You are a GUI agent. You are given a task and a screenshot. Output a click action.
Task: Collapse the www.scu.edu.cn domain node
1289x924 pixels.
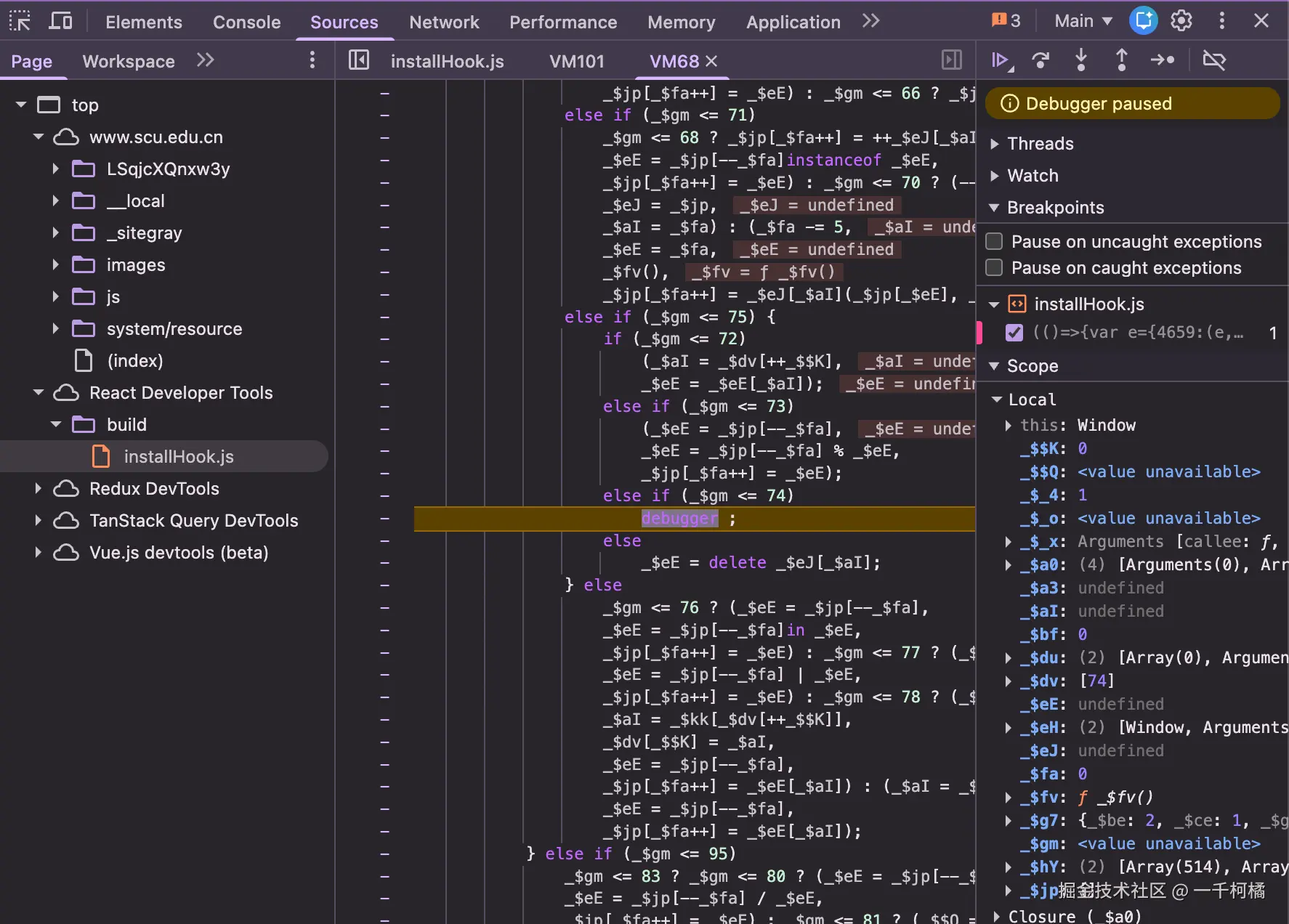(39, 137)
